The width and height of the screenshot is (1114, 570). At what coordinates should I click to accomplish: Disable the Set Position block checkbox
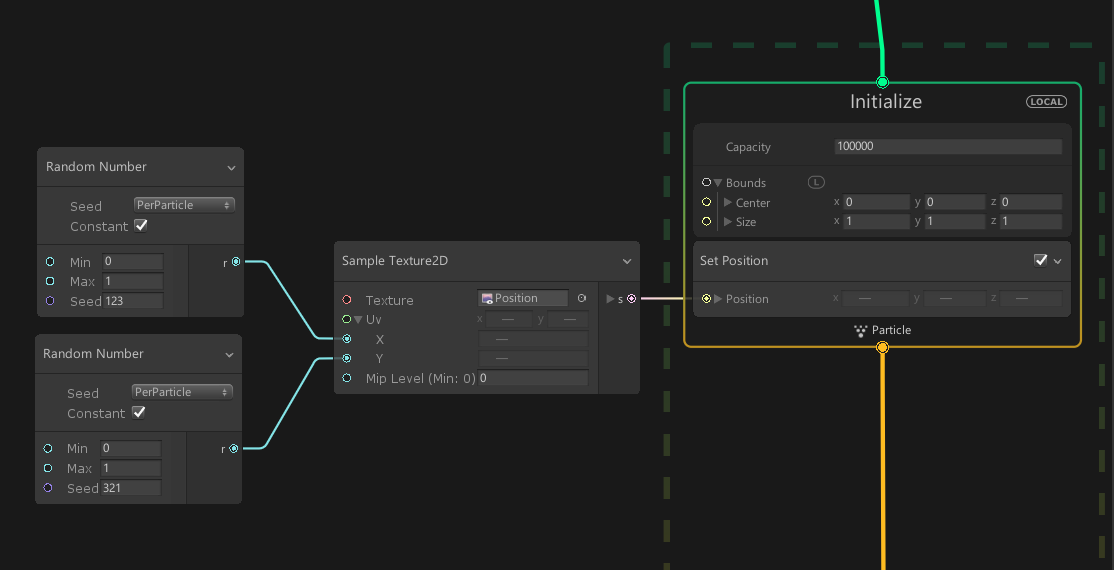point(1040,260)
